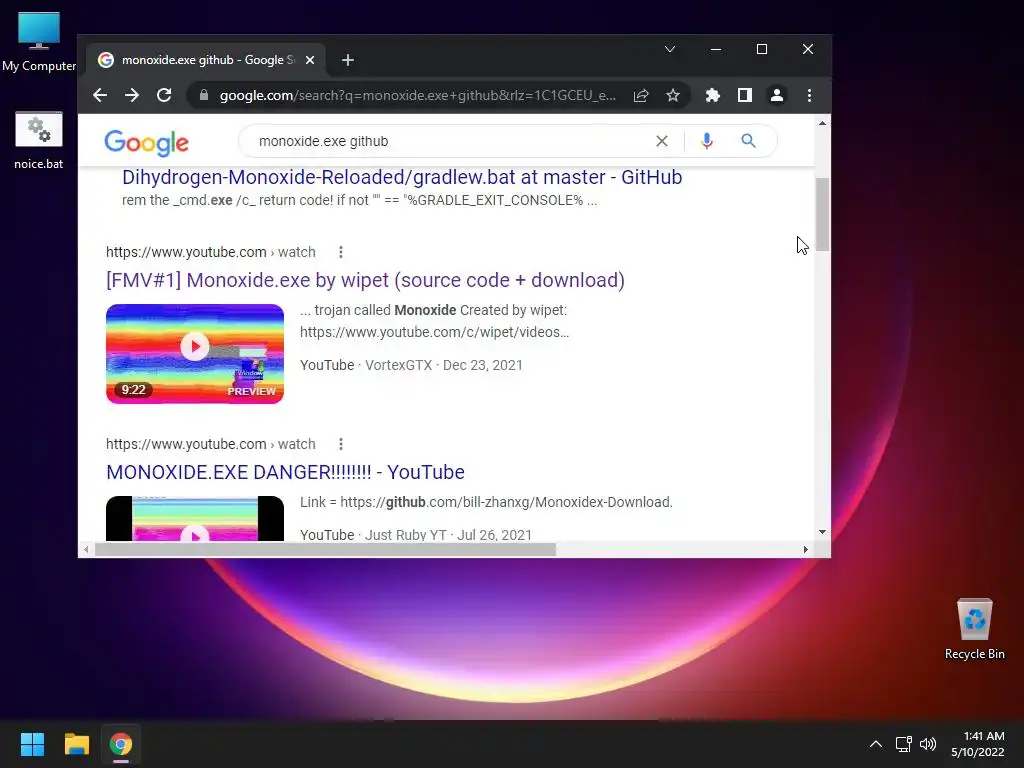Viewport: 1024px width, 768px height.
Task: Click the youtube.com URL above MONOXIDE.EXE DANGER result
Action: (x=210, y=444)
